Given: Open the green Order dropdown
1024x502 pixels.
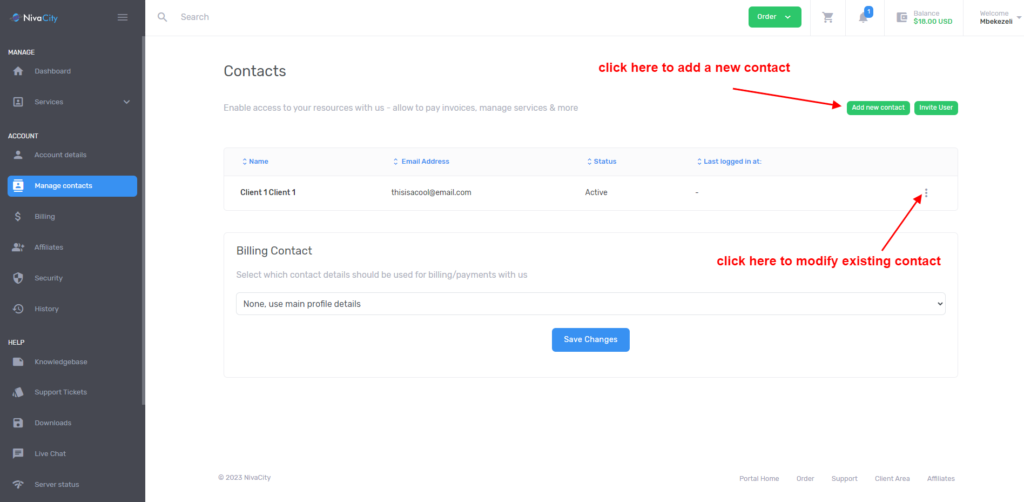Looking at the screenshot, I should (x=774, y=17).
